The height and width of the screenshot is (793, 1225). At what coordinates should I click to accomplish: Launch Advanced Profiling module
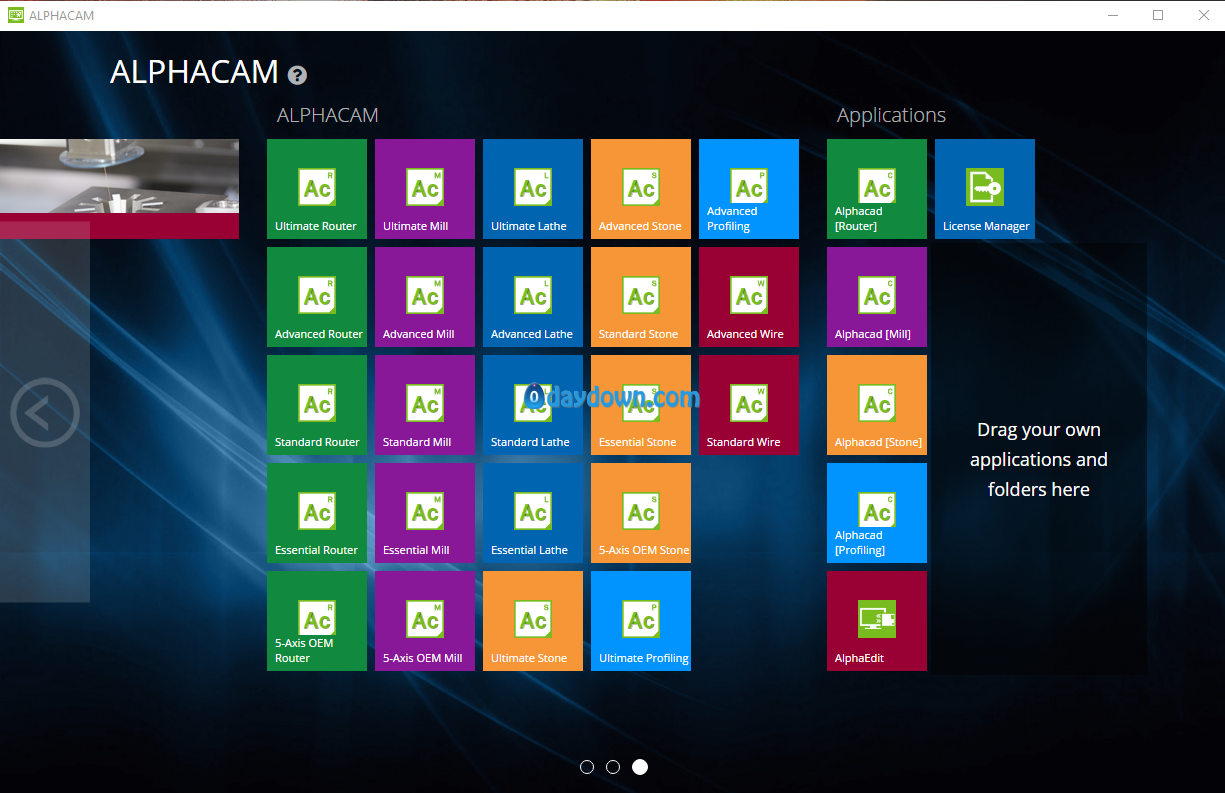[x=749, y=189]
